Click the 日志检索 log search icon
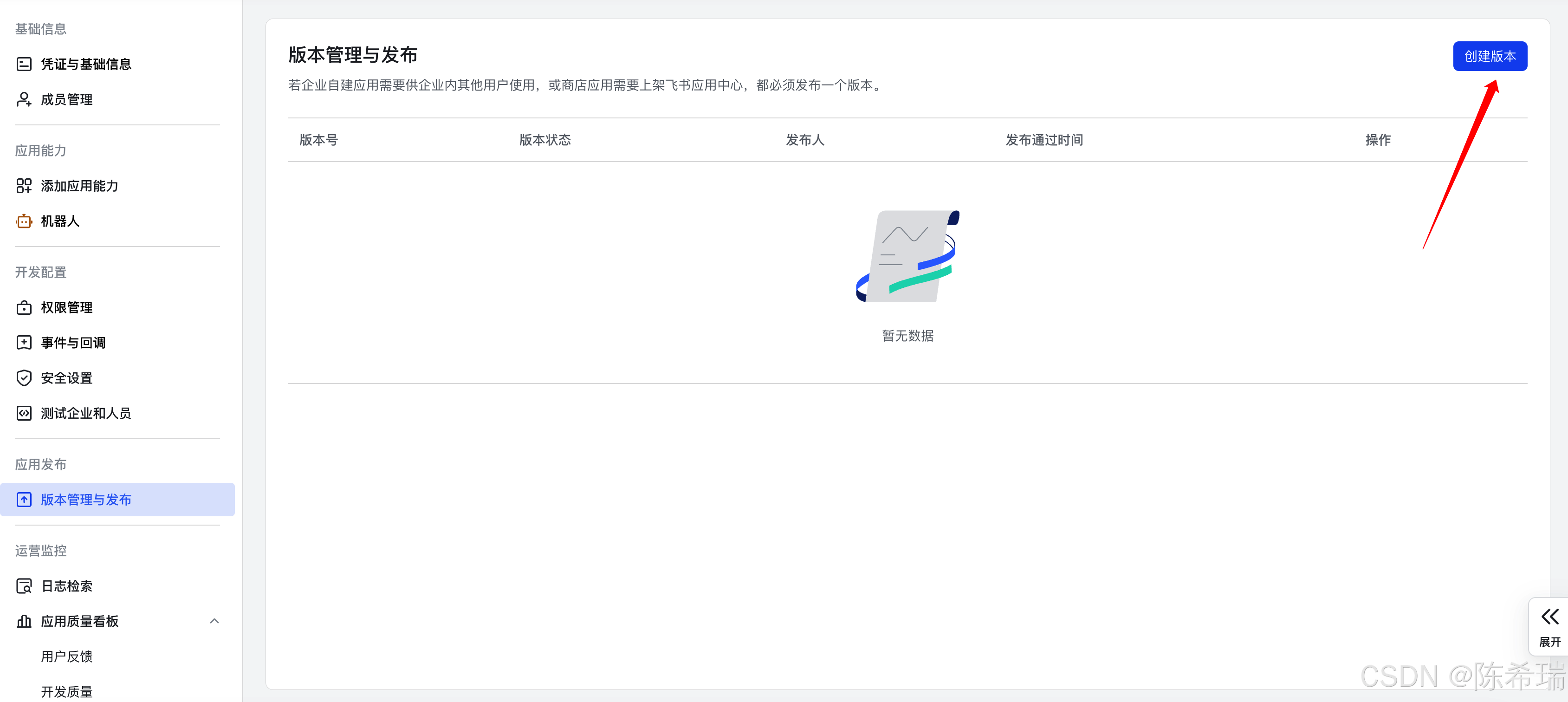 click(x=24, y=586)
